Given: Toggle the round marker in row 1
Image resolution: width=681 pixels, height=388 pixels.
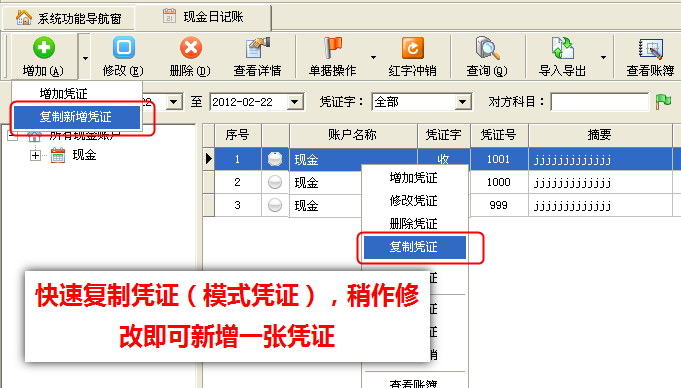Looking at the screenshot, I should 274,159.
